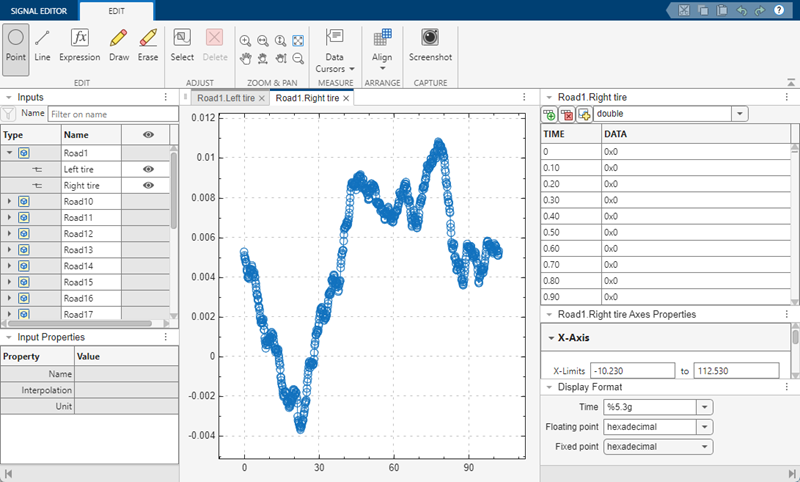Open the Floating point format dropdown

[705, 427]
